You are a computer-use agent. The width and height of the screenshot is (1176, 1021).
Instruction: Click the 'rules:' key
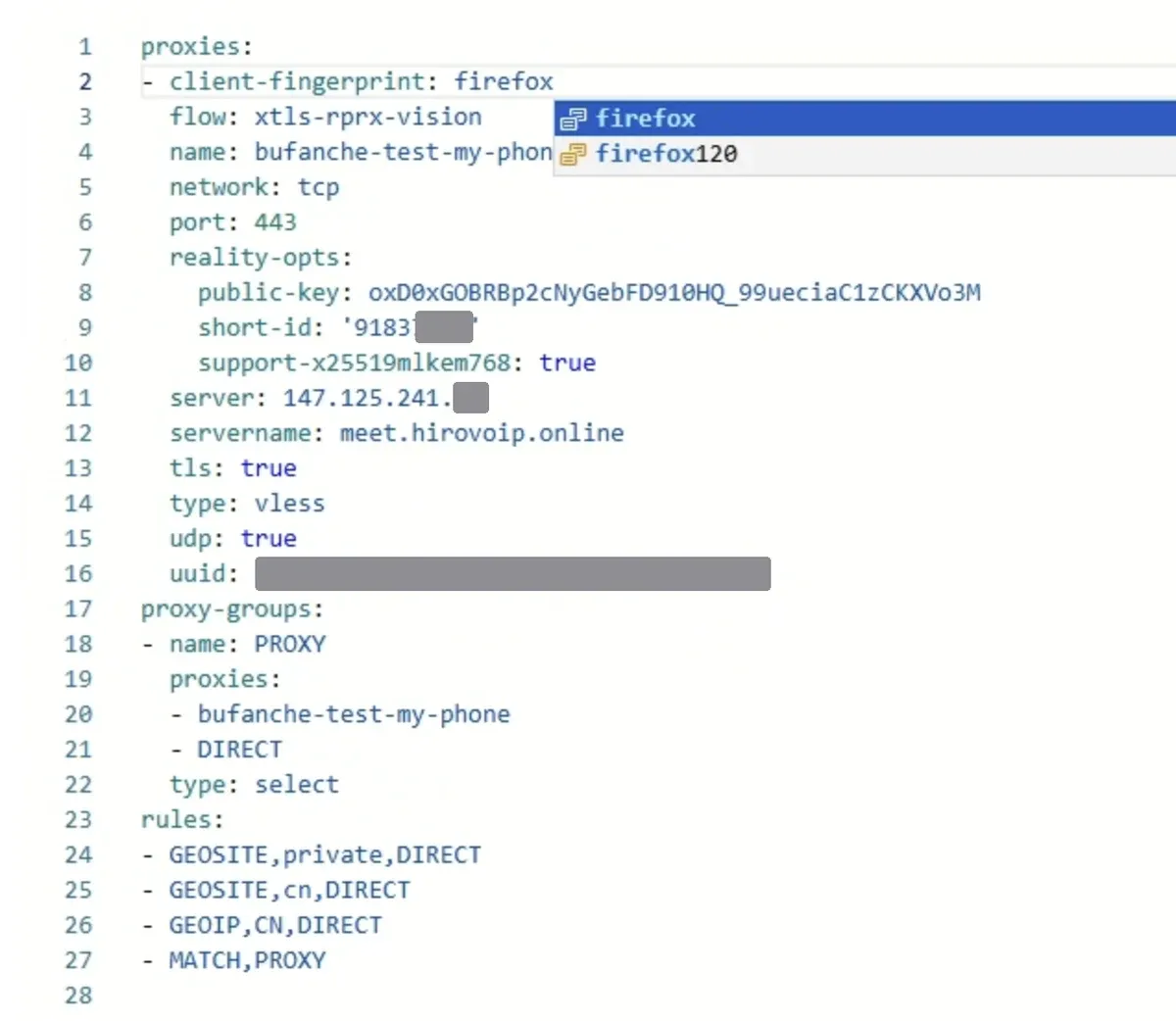coord(182,819)
